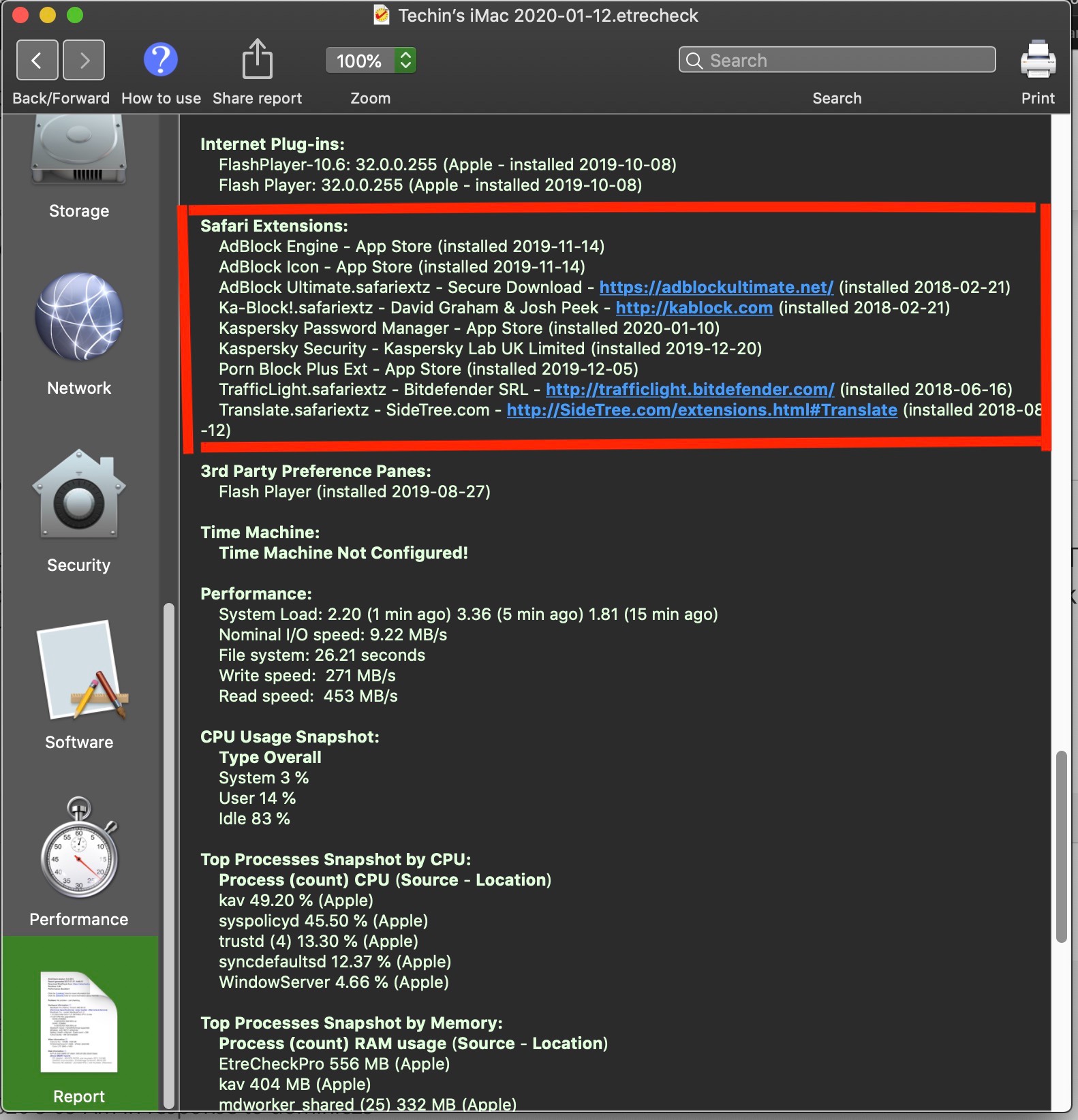Viewport: 1078px width, 1120px height.
Task: Click the etrecheck document icon in title bar
Action: tap(382, 15)
